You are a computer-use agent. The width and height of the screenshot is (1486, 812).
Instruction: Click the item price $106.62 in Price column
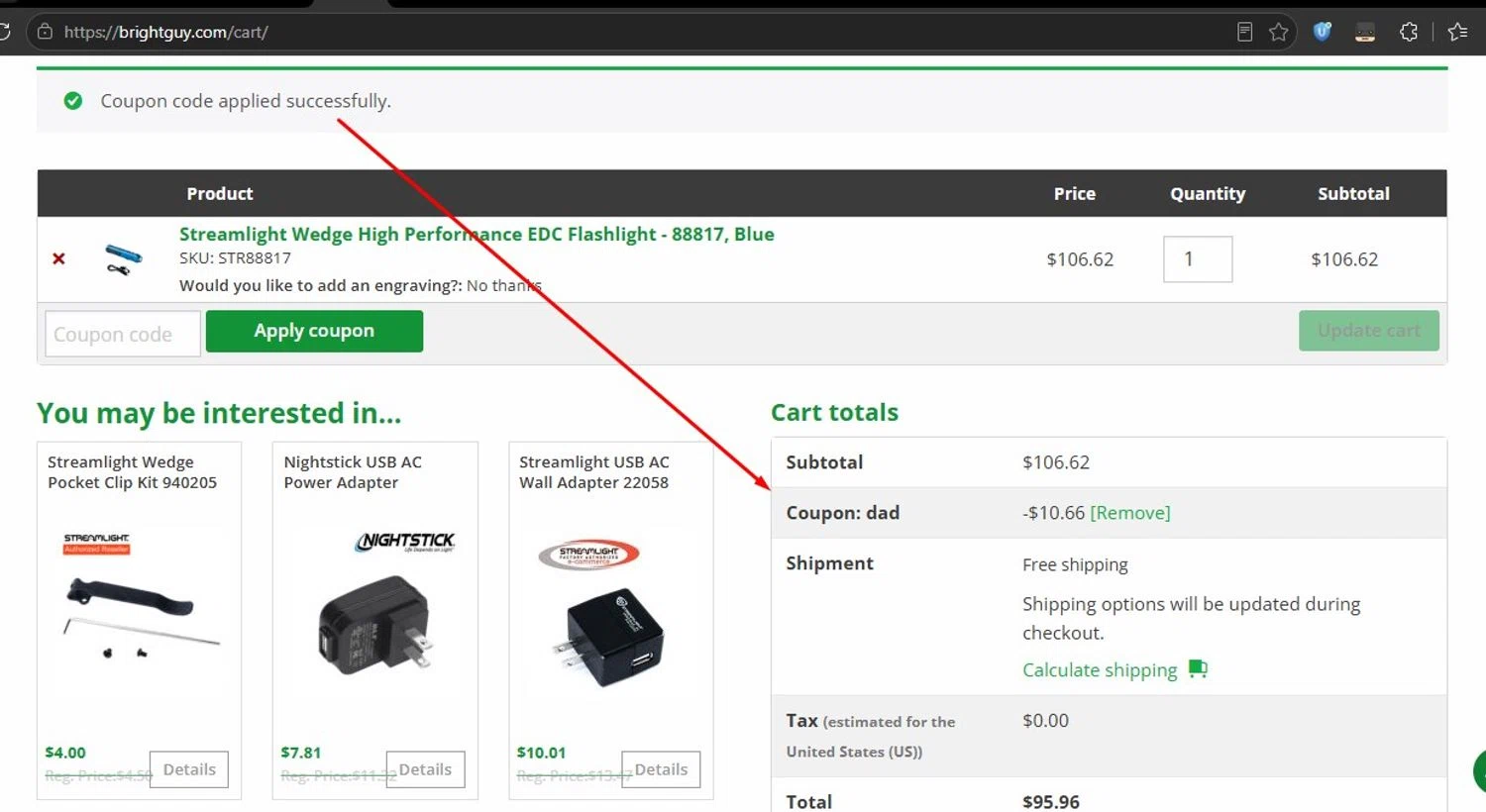click(1080, 259)
